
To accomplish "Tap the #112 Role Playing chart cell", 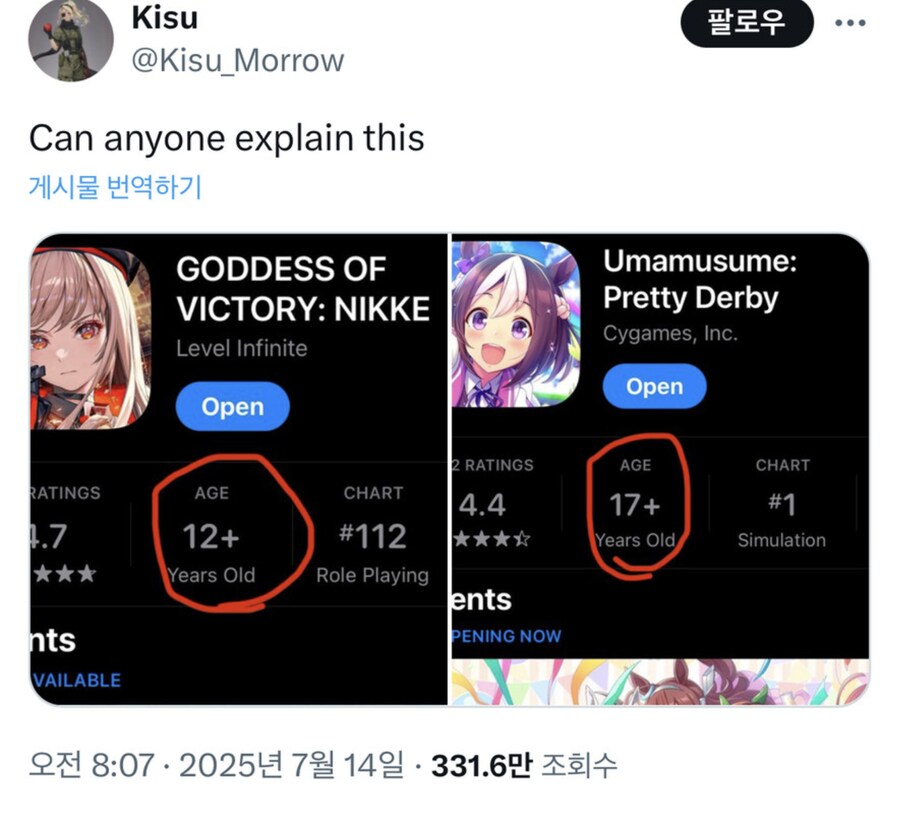I will point(373,534).
